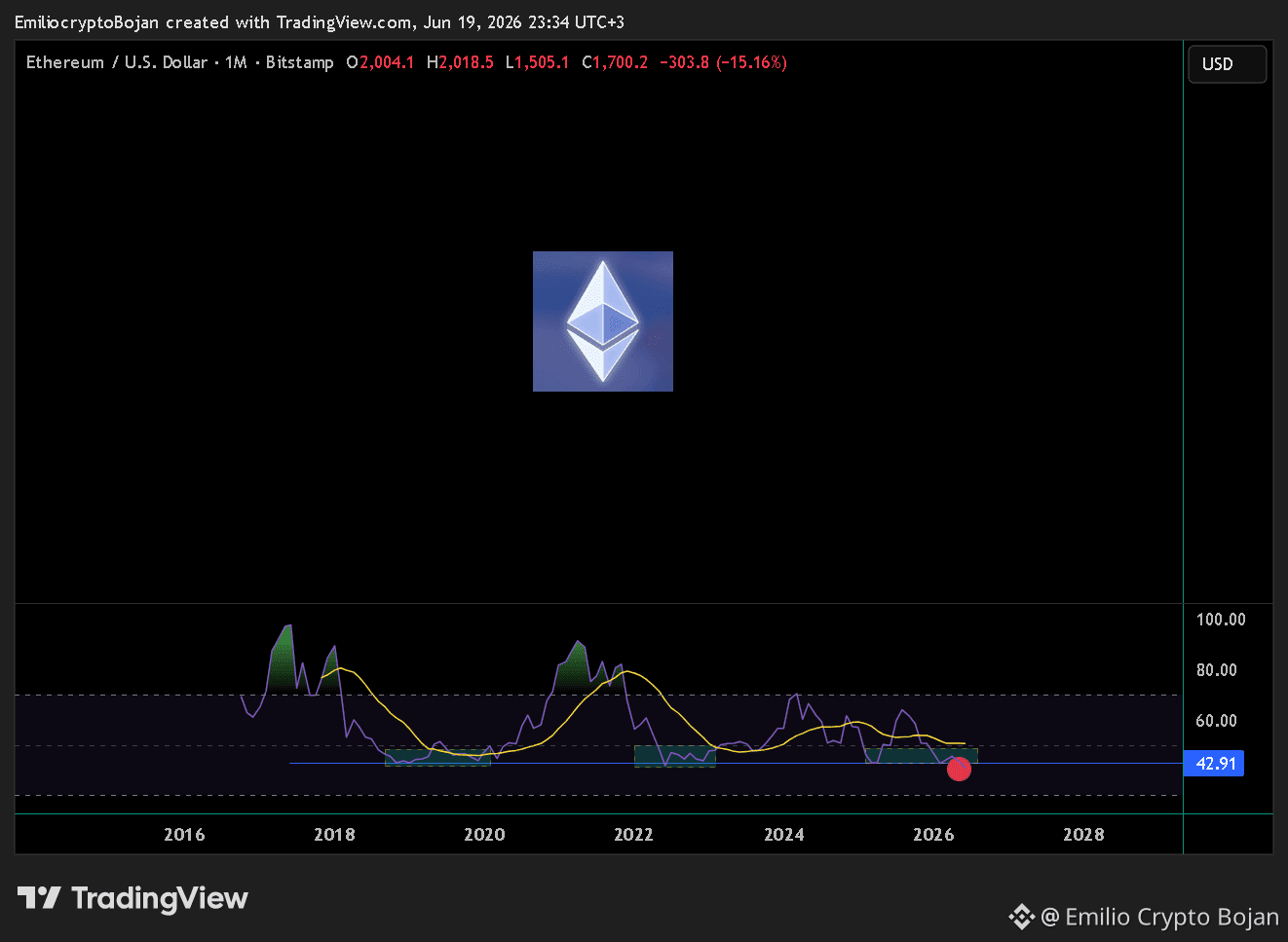
Task: Click the change value "-303.8 (-15.16%)"
Action: [x=723, y=62]
